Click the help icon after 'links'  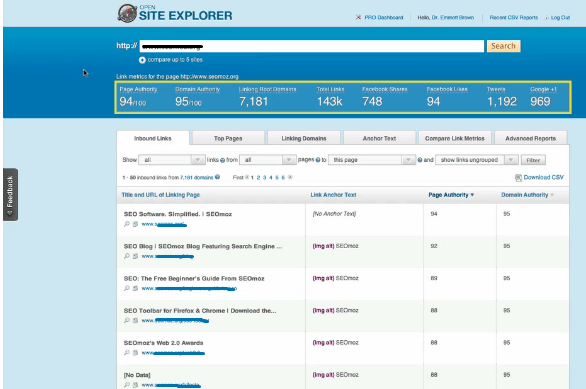pos(222,160)
